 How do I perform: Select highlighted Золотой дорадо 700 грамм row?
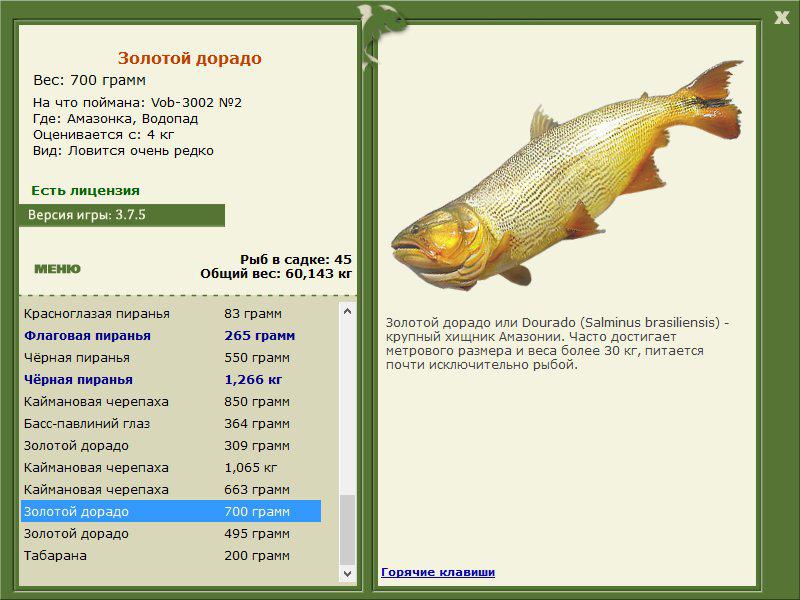point(171,511)
